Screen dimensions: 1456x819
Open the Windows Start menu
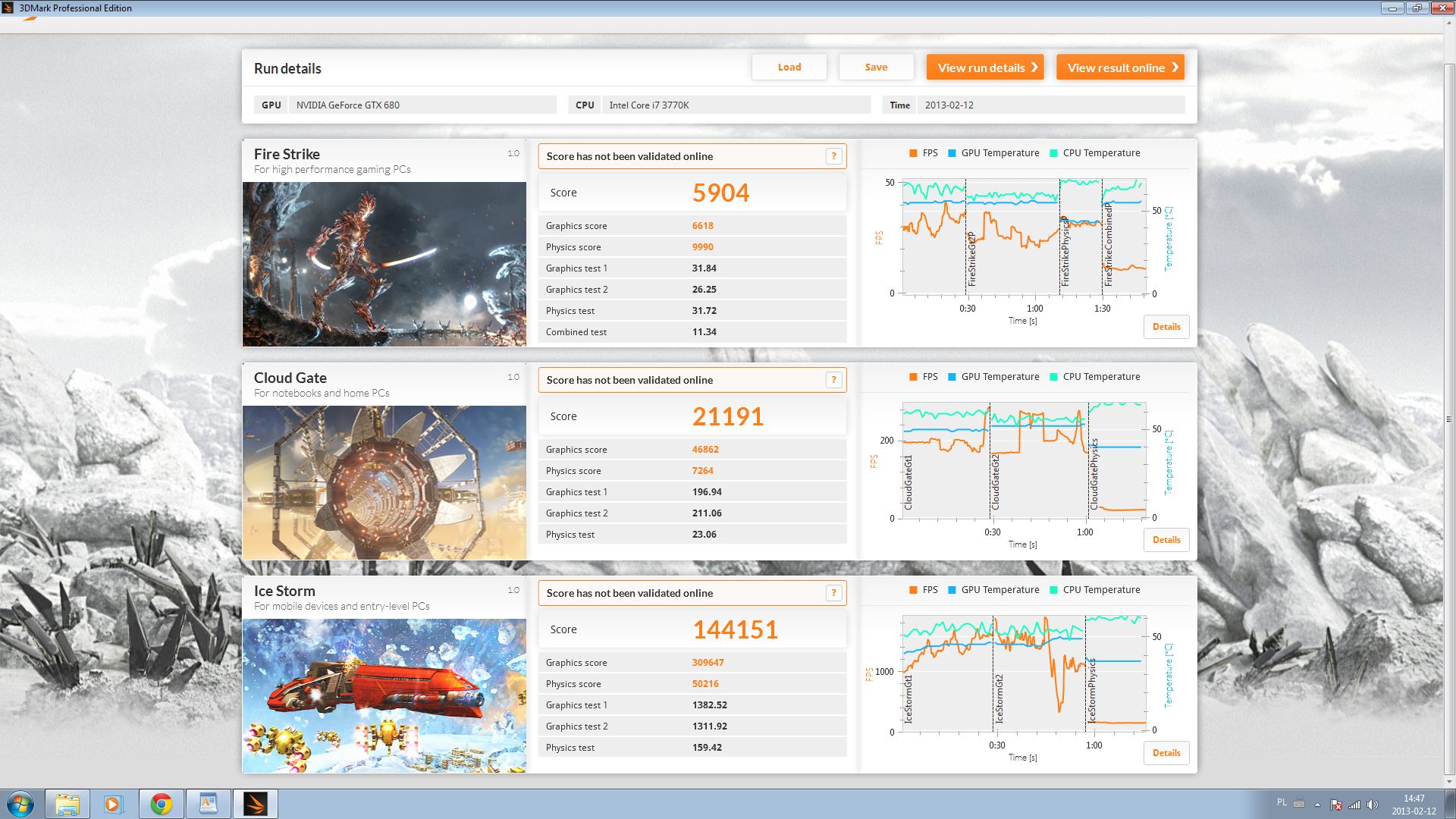point(20,804)
